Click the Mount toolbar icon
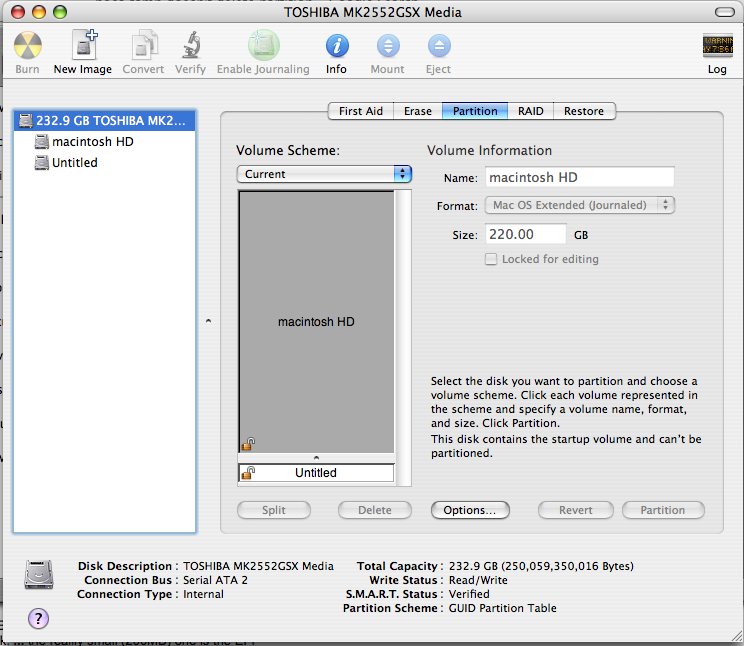 [x=388, y=46]
